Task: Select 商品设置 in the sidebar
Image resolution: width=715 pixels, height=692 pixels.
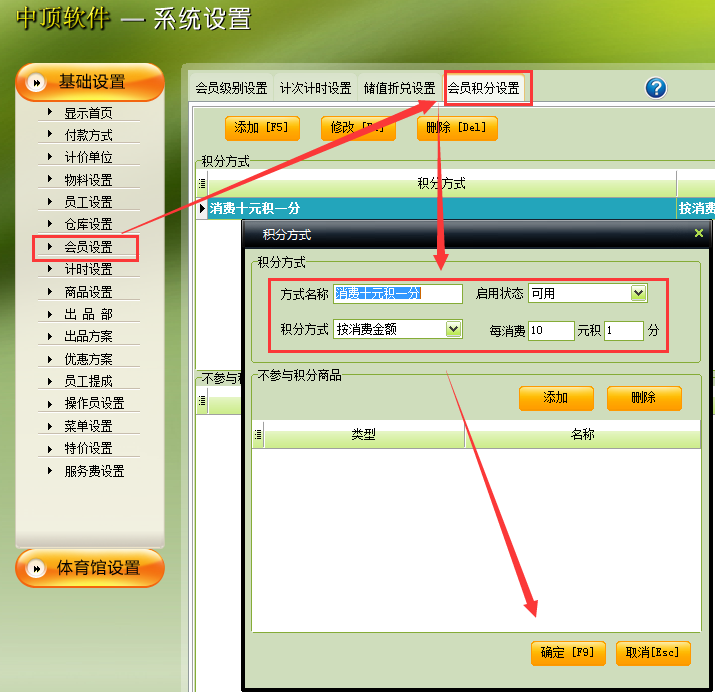Action: click(88, 292)
